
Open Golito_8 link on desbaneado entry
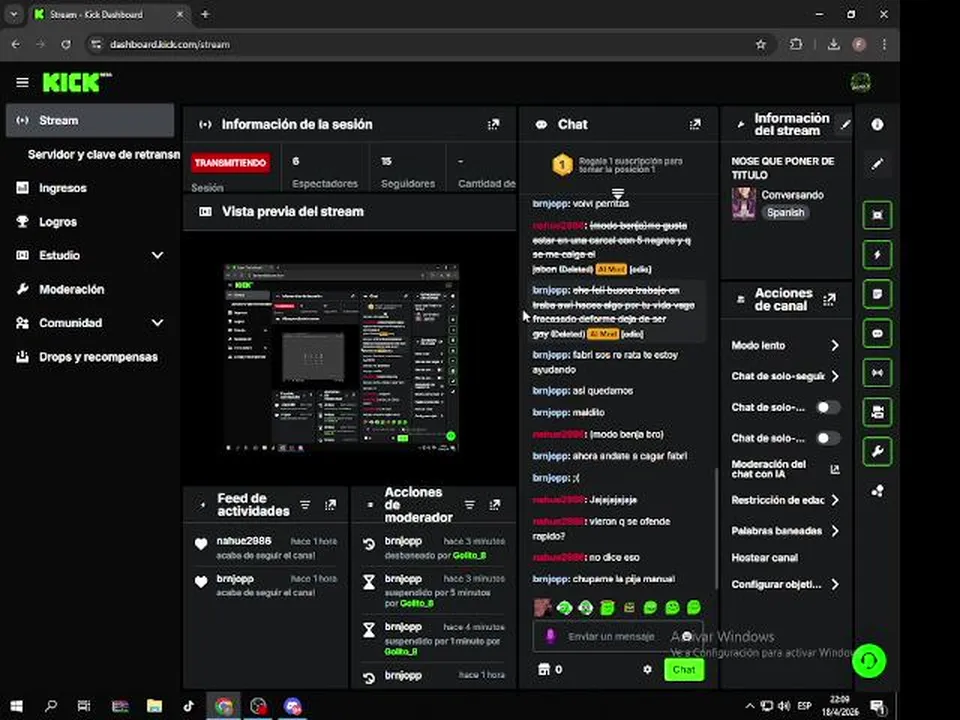470,555
